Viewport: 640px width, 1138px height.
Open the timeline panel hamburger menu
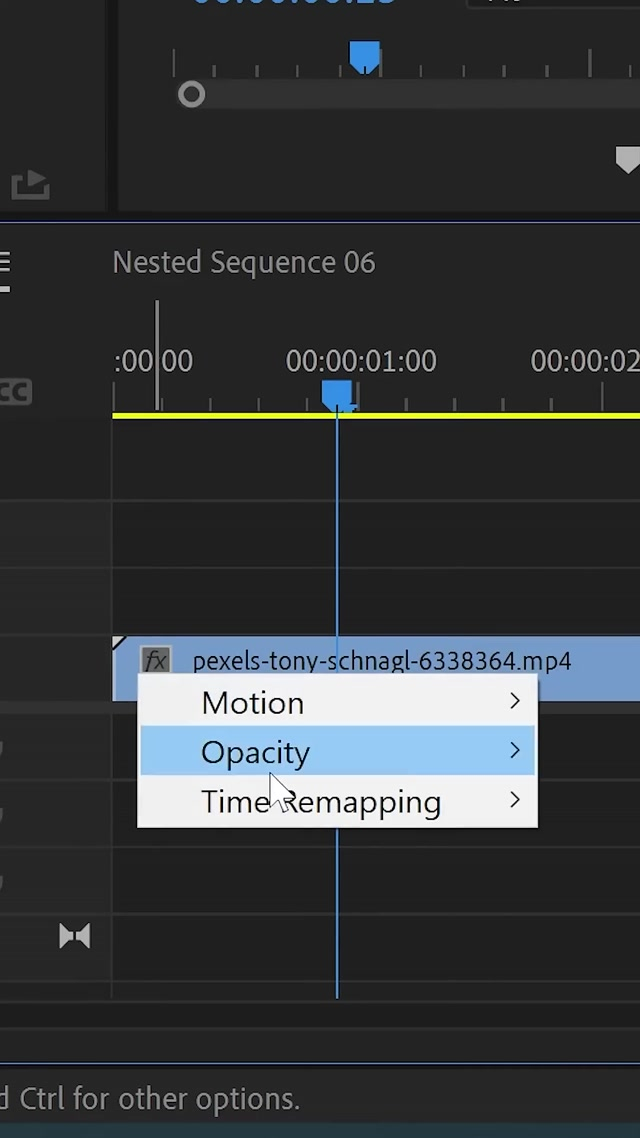(5, 263)
